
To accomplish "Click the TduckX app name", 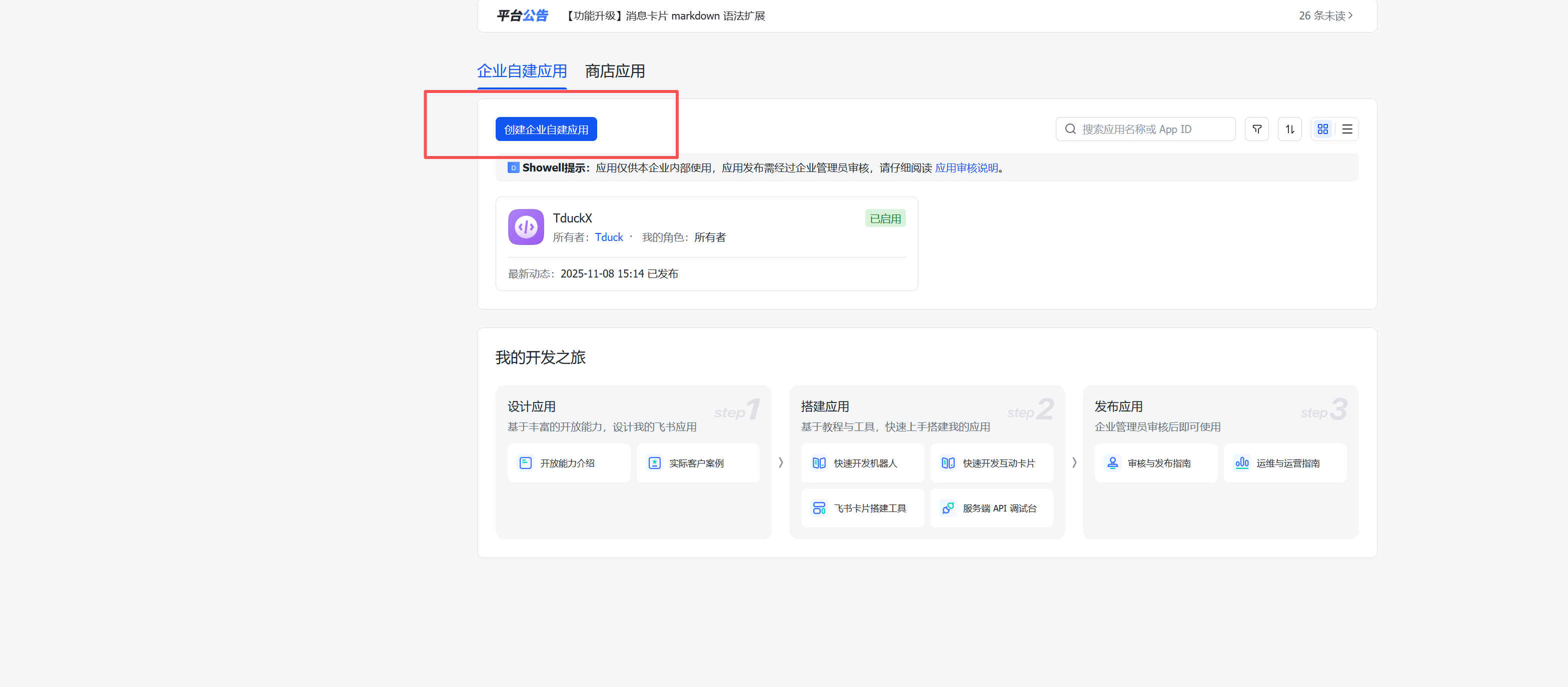I will tap(572, 218).
